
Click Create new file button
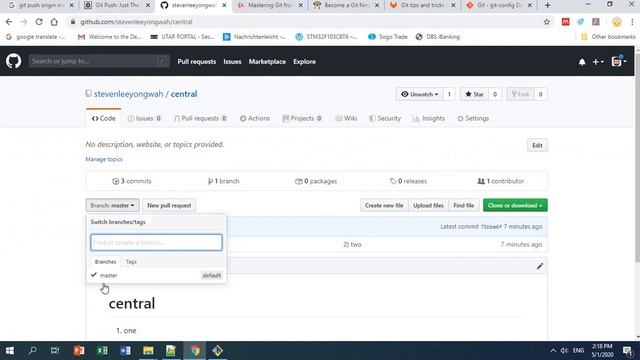click(x=384, y=205)
